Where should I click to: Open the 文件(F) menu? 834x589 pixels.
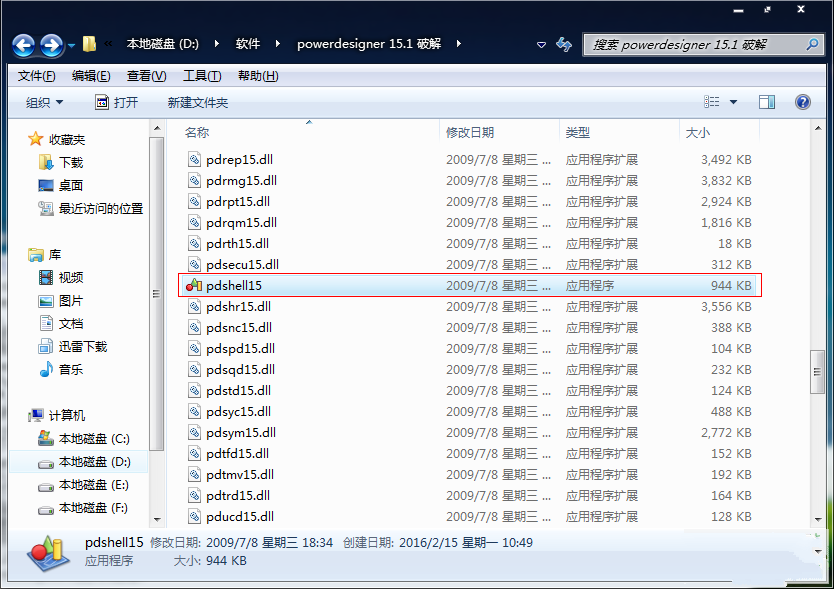coord(36,76)
